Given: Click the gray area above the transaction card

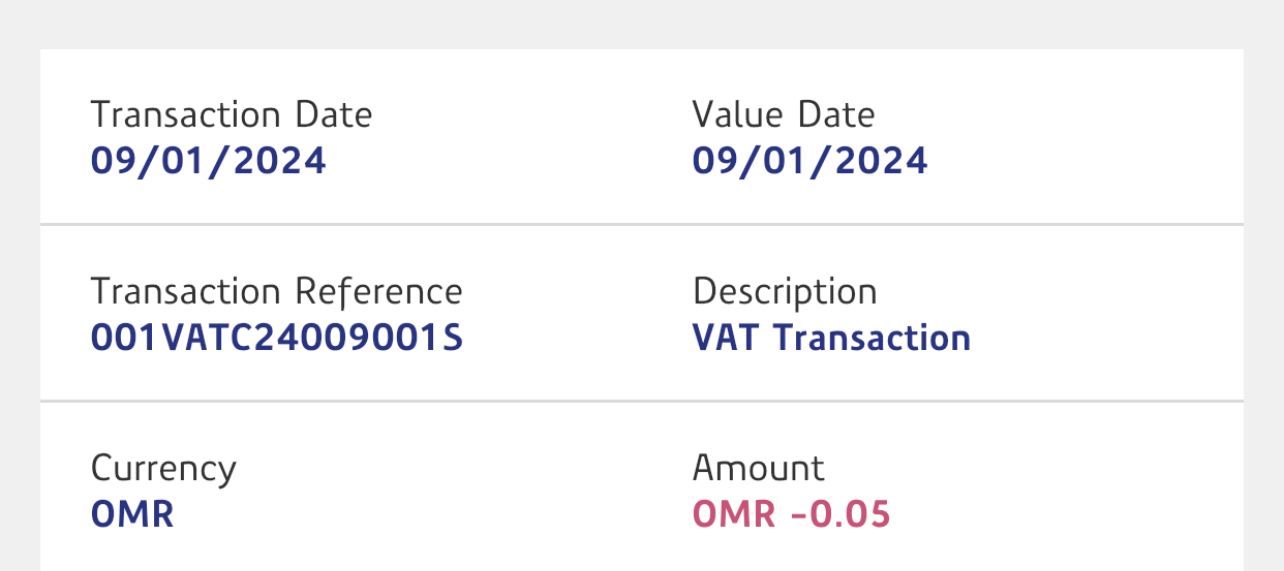Looking at the screenshot, I should pyautogui.click(x=642, y=24).
